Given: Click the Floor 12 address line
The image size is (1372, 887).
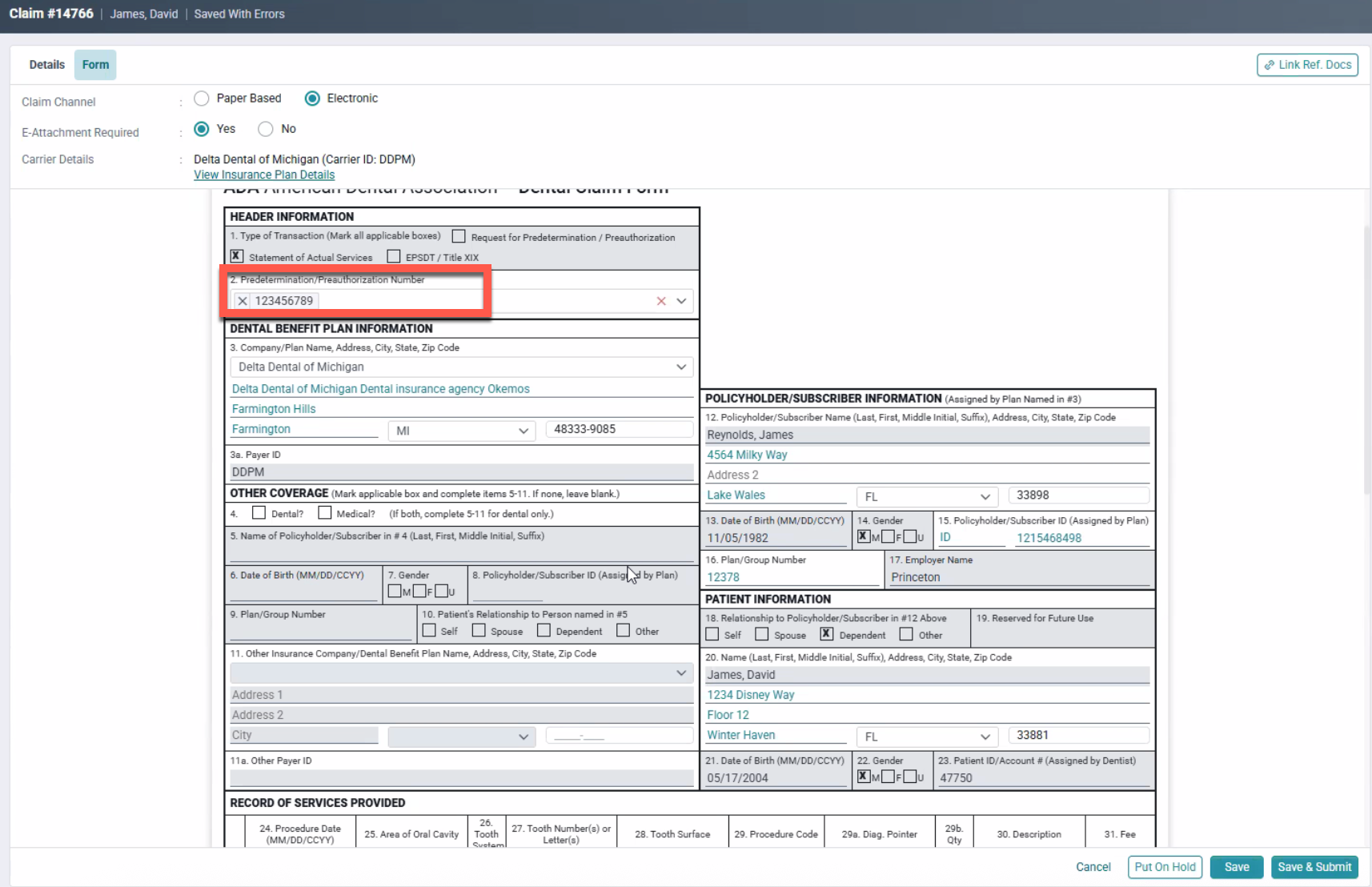Looking at the screenshot, I should click(927, 715).
